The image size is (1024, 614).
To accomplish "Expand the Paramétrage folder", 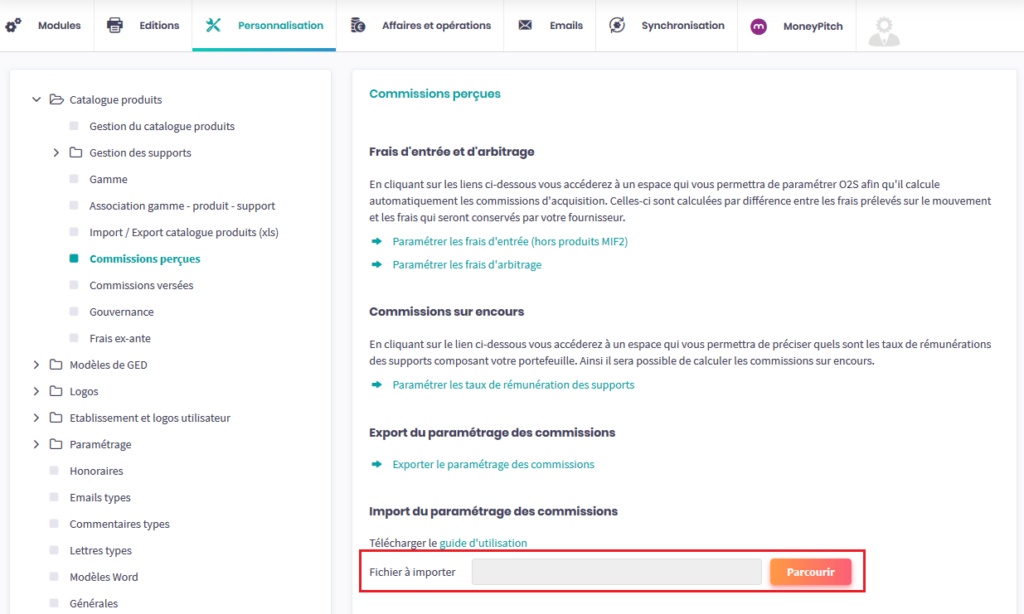I will coord(37,444).
